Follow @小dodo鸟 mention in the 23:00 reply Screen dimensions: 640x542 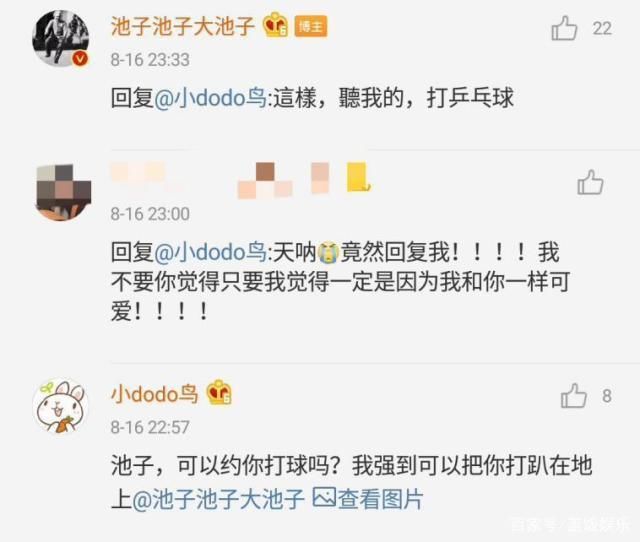pyautogui.click(x=211, y=252)
